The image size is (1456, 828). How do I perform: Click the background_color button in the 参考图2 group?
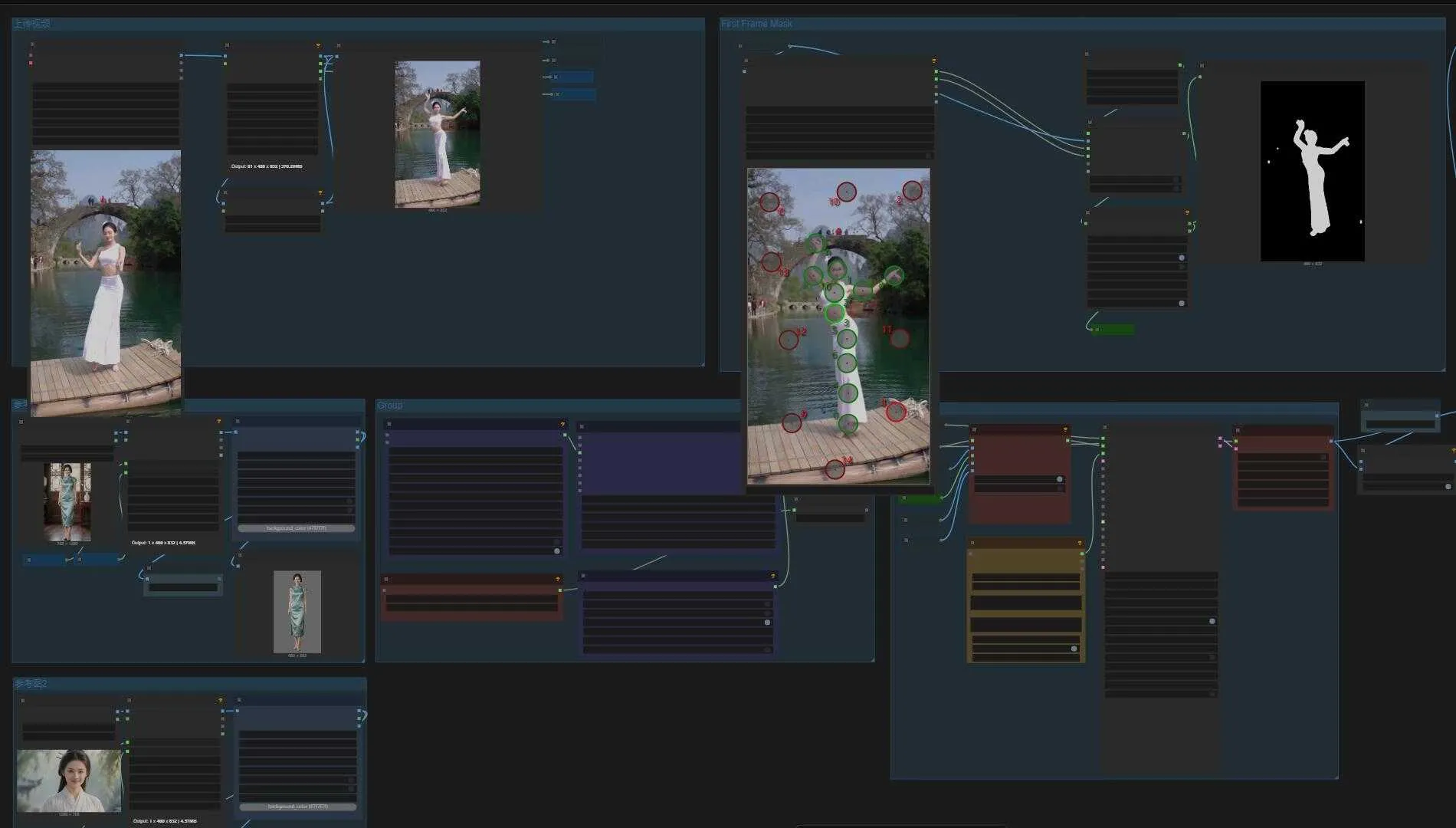tap(297, 807)
